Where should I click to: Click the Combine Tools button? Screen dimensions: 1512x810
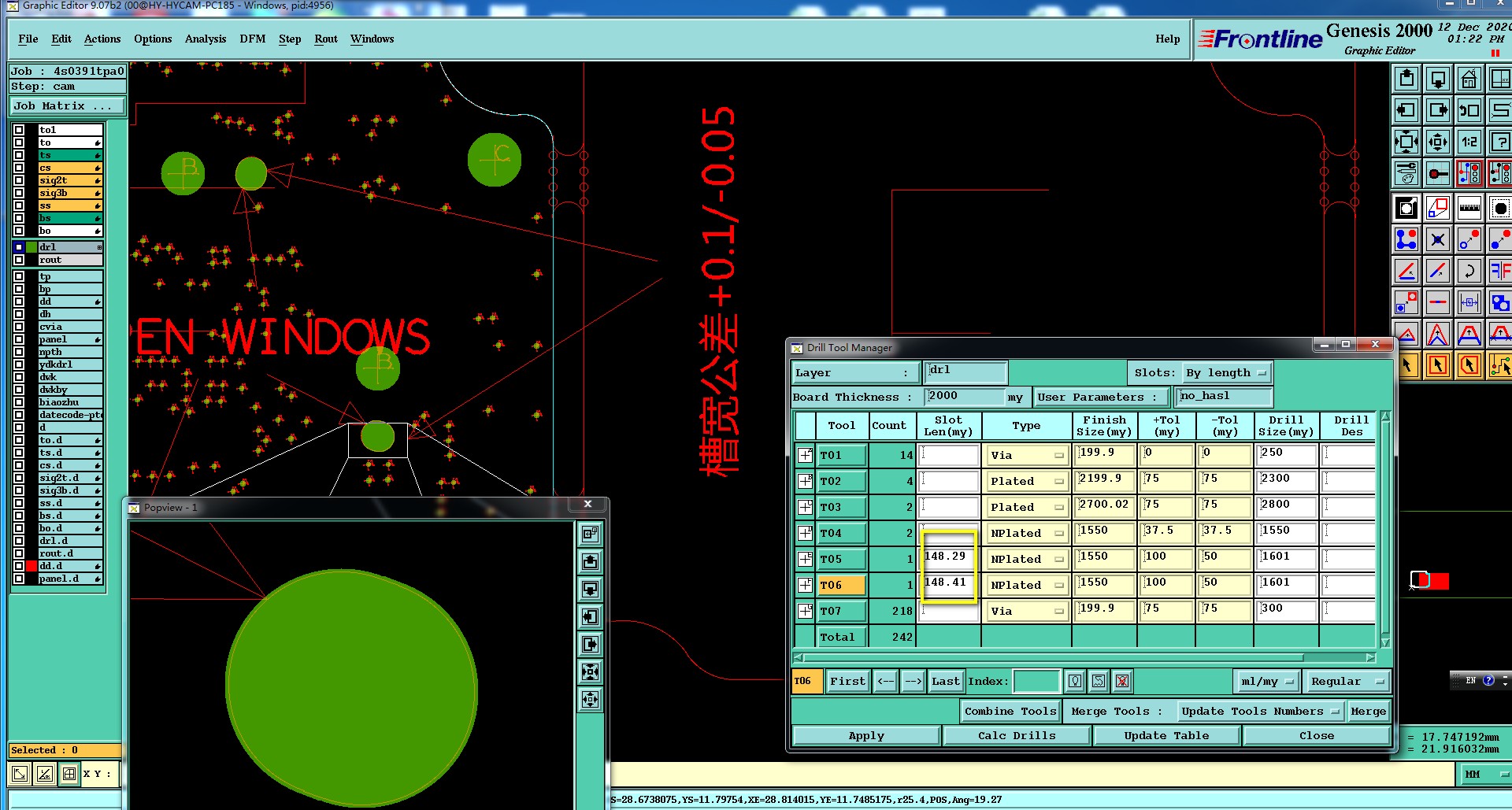coord(1010,711)
